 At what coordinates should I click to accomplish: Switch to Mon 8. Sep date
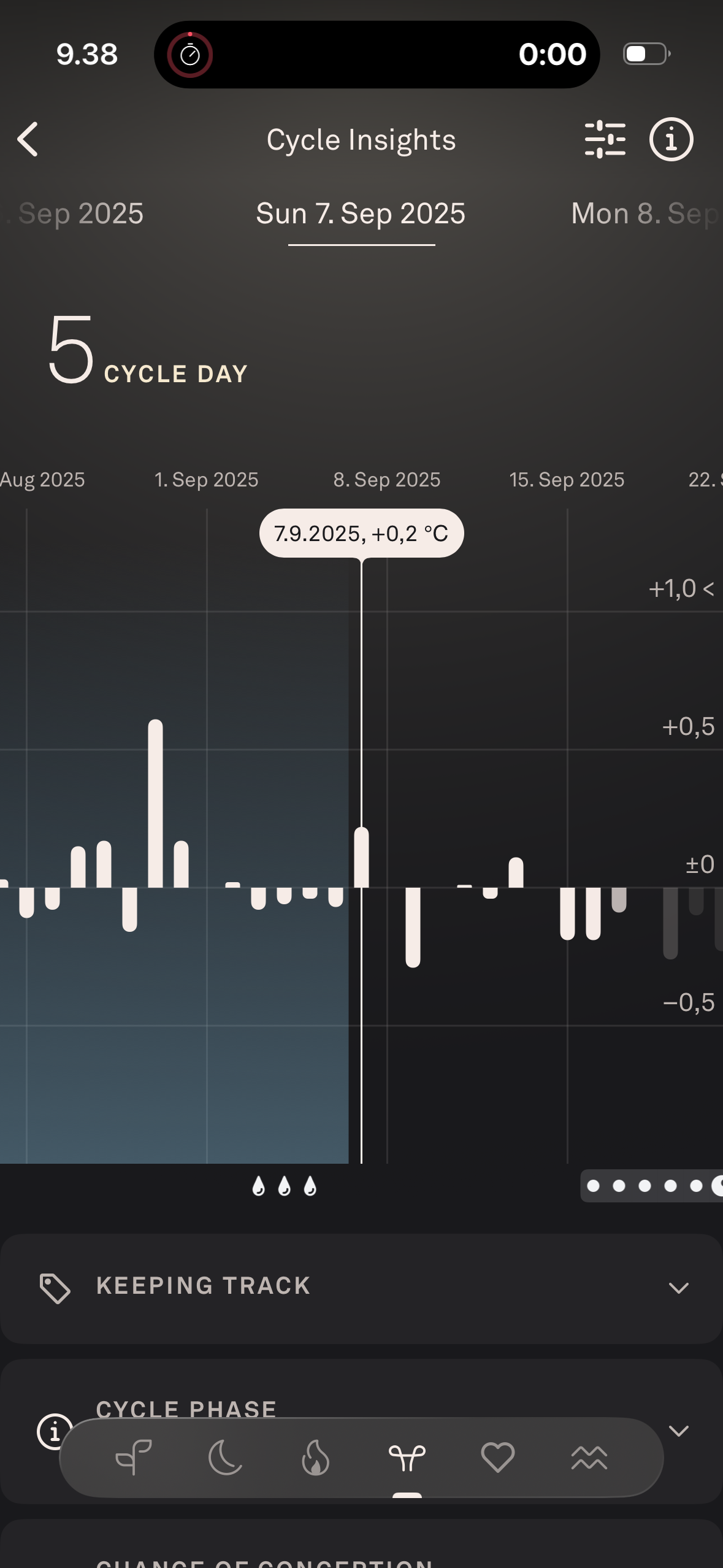(644, 214)
